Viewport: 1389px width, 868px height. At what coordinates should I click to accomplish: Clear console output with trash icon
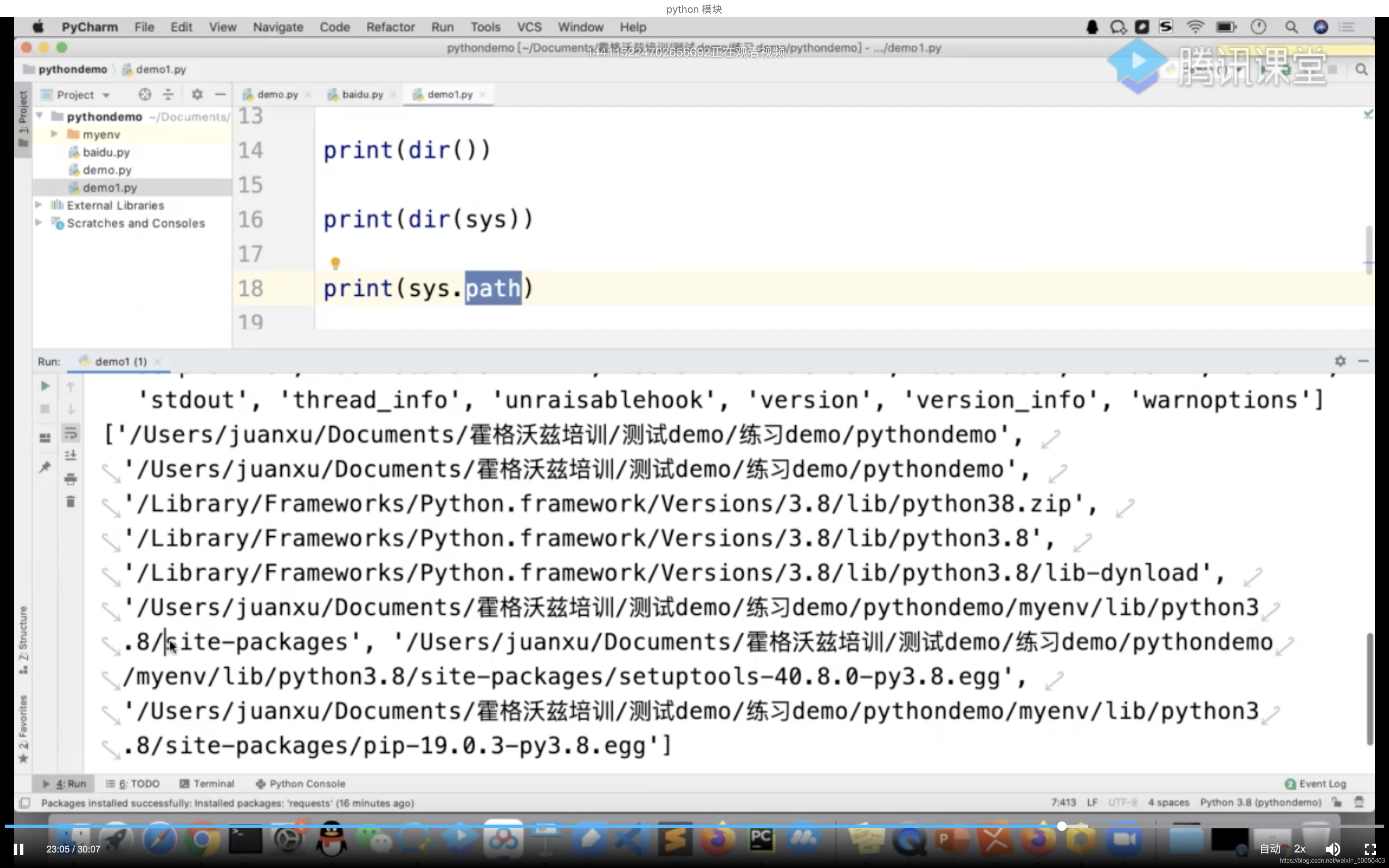pos(71,502)
